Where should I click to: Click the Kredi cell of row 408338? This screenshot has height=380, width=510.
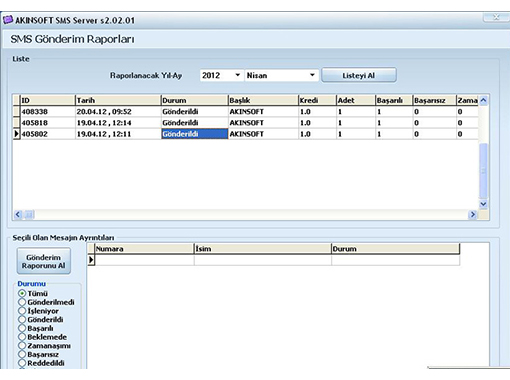tap(317, 112)
